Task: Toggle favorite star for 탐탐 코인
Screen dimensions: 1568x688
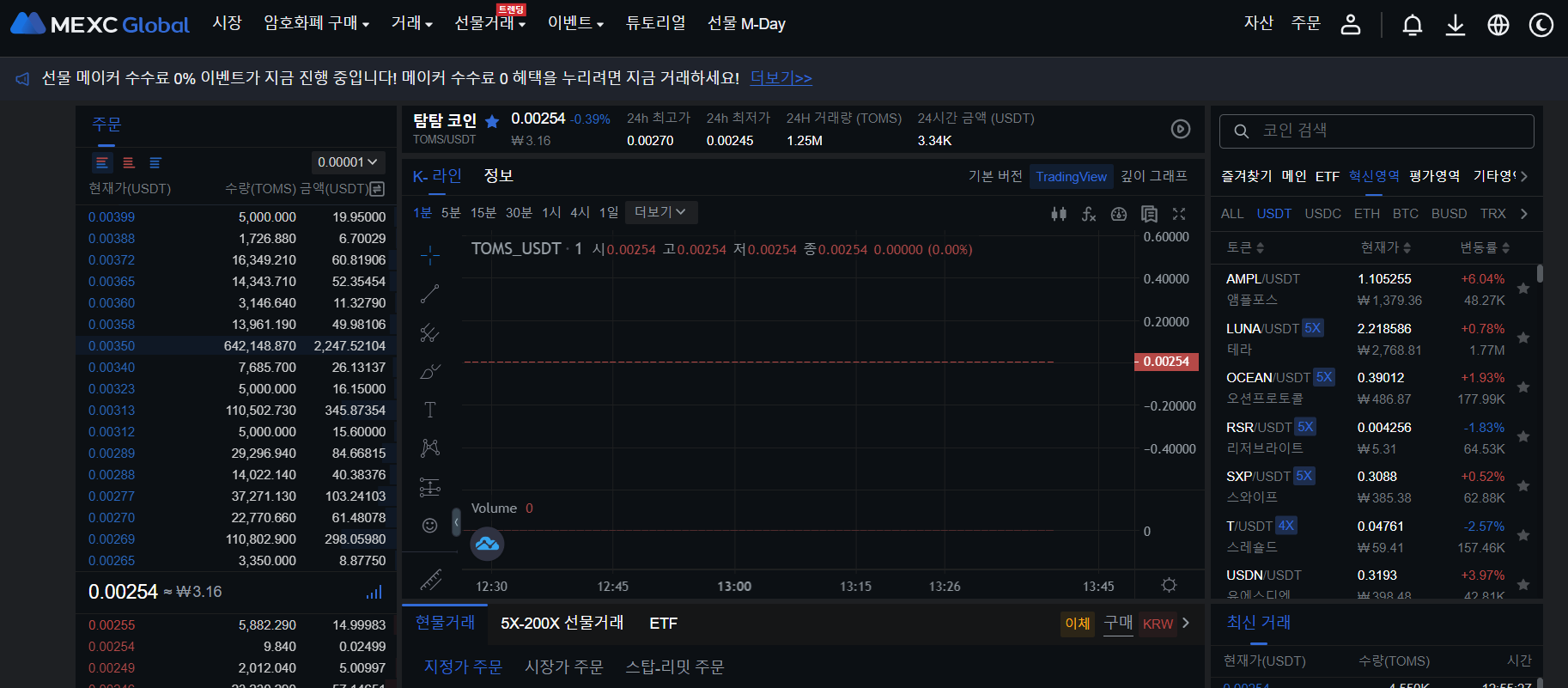Action: click(492, 121)
